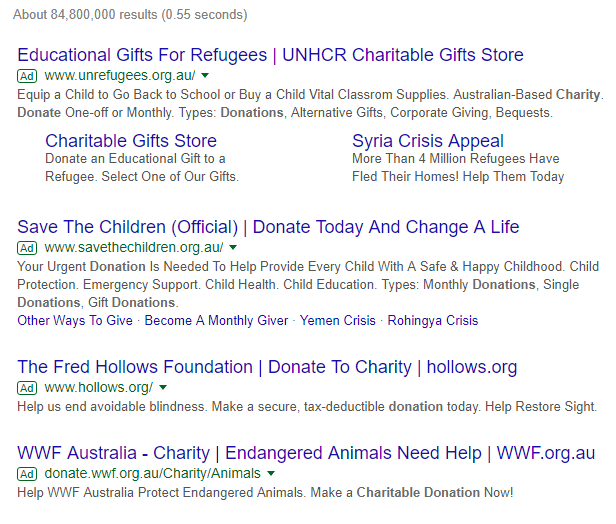Image resolution: width=616 pixels, height=524 pixels.
Task: Select Other Ways To Give sitelink
Action: tap(75, 321)
